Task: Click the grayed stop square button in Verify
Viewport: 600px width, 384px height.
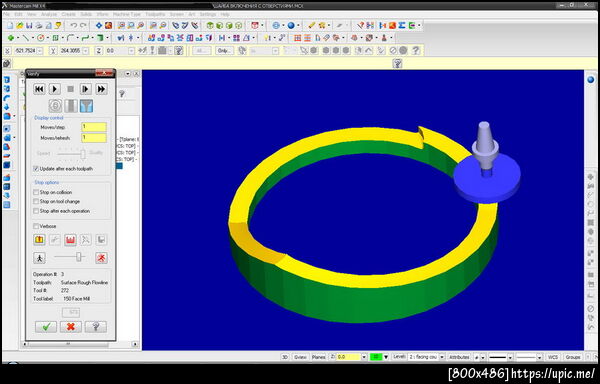Action: click(70, 89)
